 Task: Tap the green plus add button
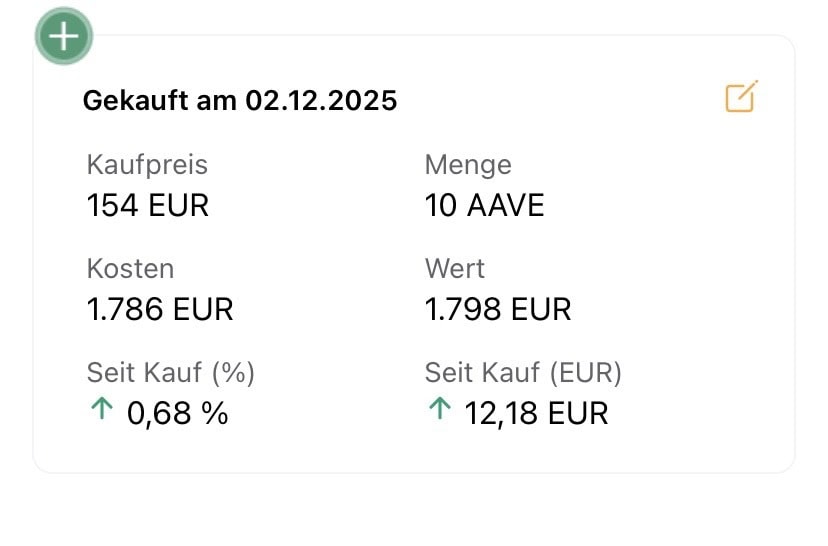[64, 37]
